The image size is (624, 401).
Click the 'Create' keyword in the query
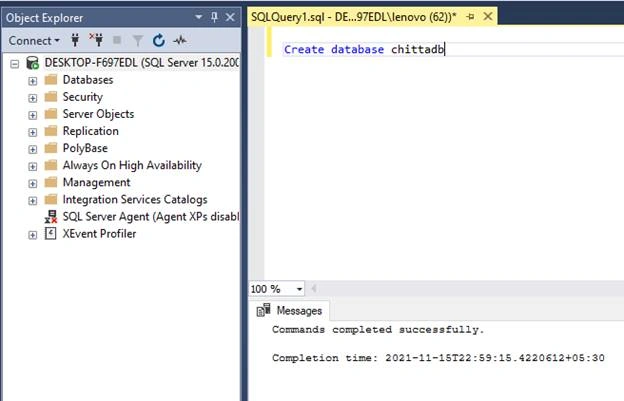tap(304, 49)
